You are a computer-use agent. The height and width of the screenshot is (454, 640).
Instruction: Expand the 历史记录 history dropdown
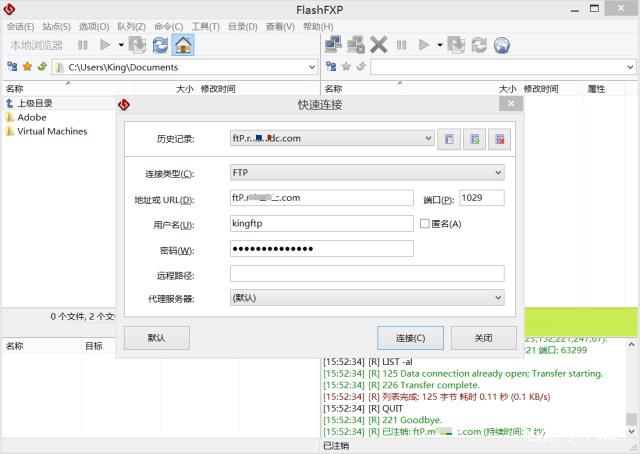pyautogui.click(x=428, y=138)
